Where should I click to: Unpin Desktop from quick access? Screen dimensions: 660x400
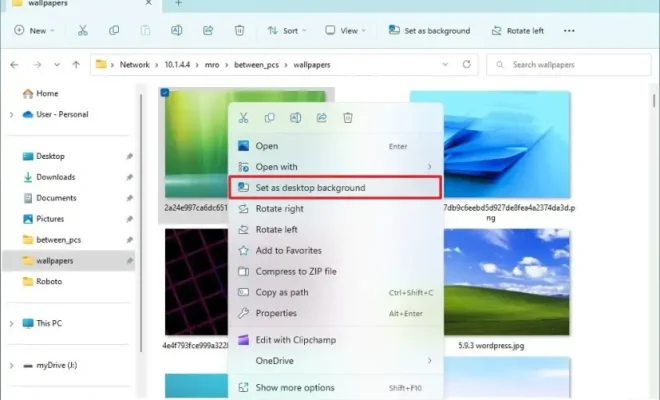click(130, 156)
